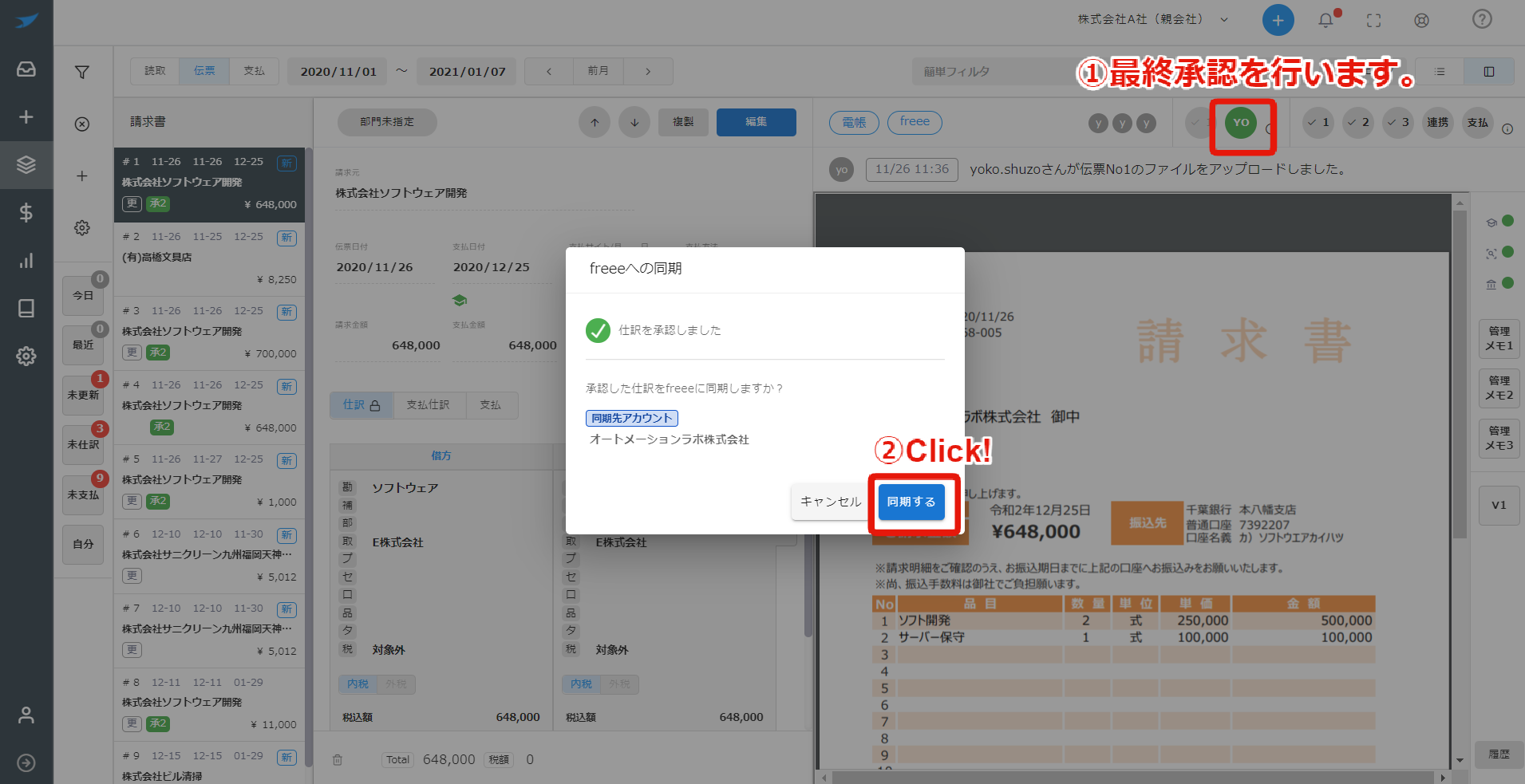Select the 支払仕訳 tab
This screenshot has height=784, width=1525.
click(x=429, y=405)
